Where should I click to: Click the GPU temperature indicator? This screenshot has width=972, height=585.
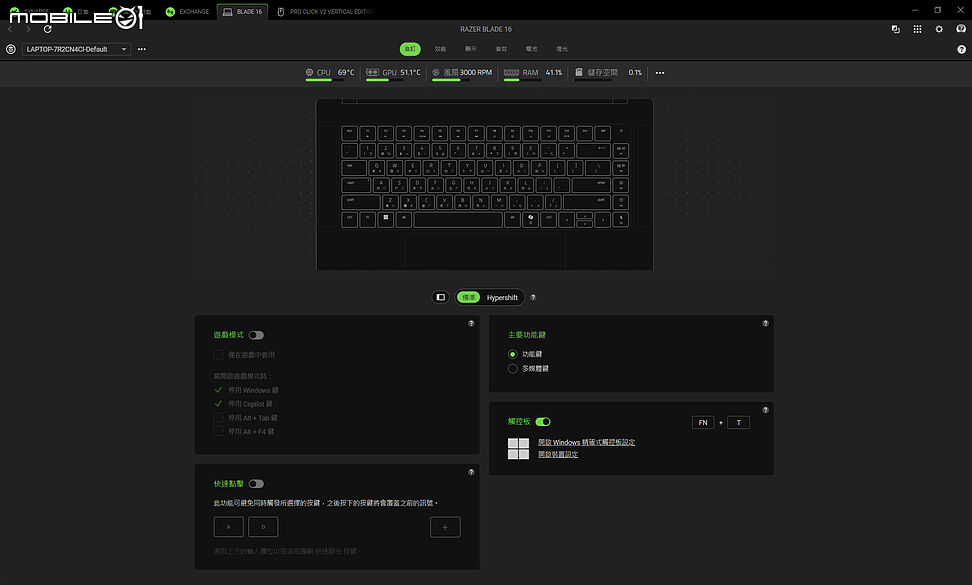pyautogui.click(x=392, y=73)
